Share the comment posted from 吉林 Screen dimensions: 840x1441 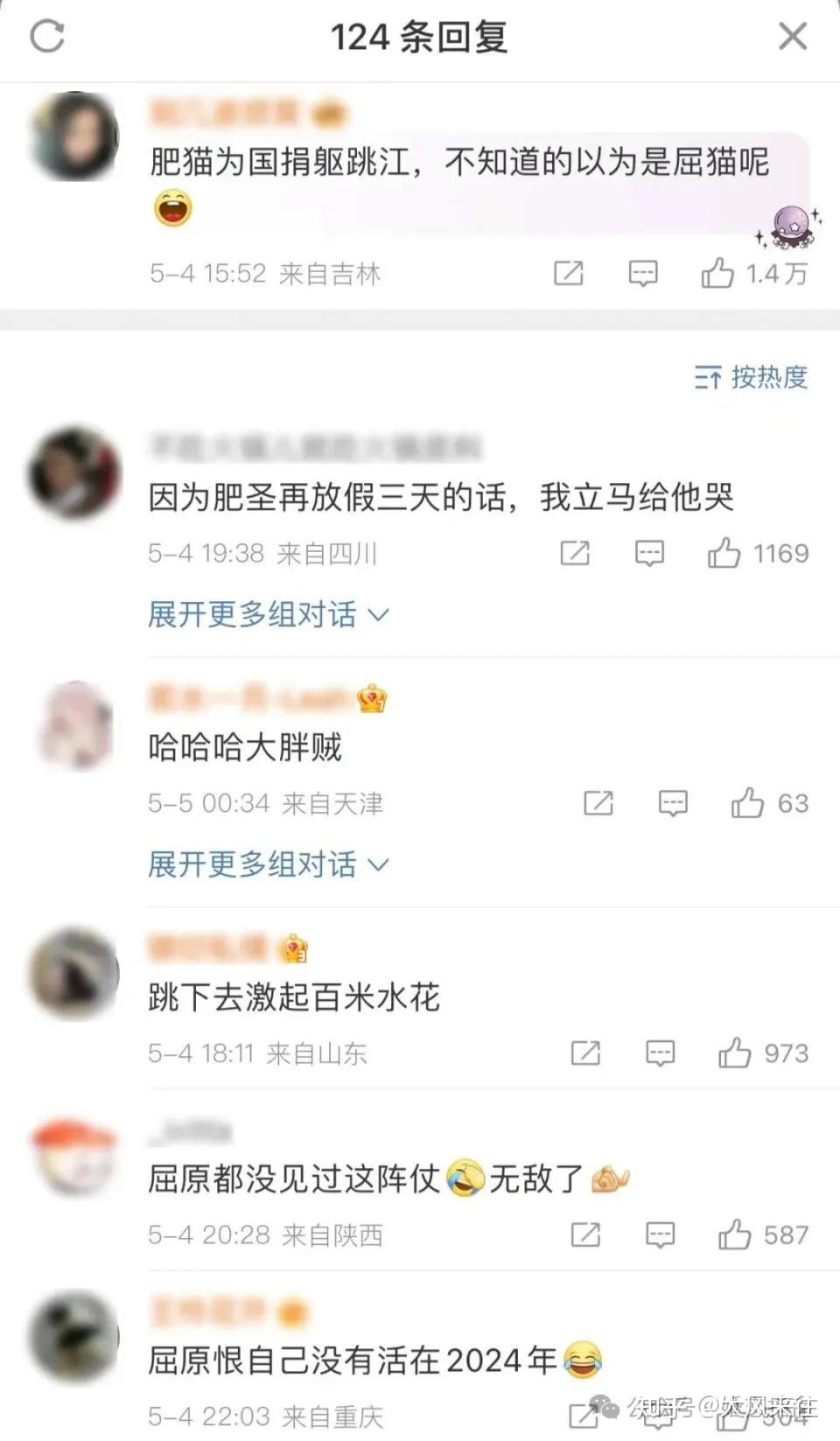point(569,274)
